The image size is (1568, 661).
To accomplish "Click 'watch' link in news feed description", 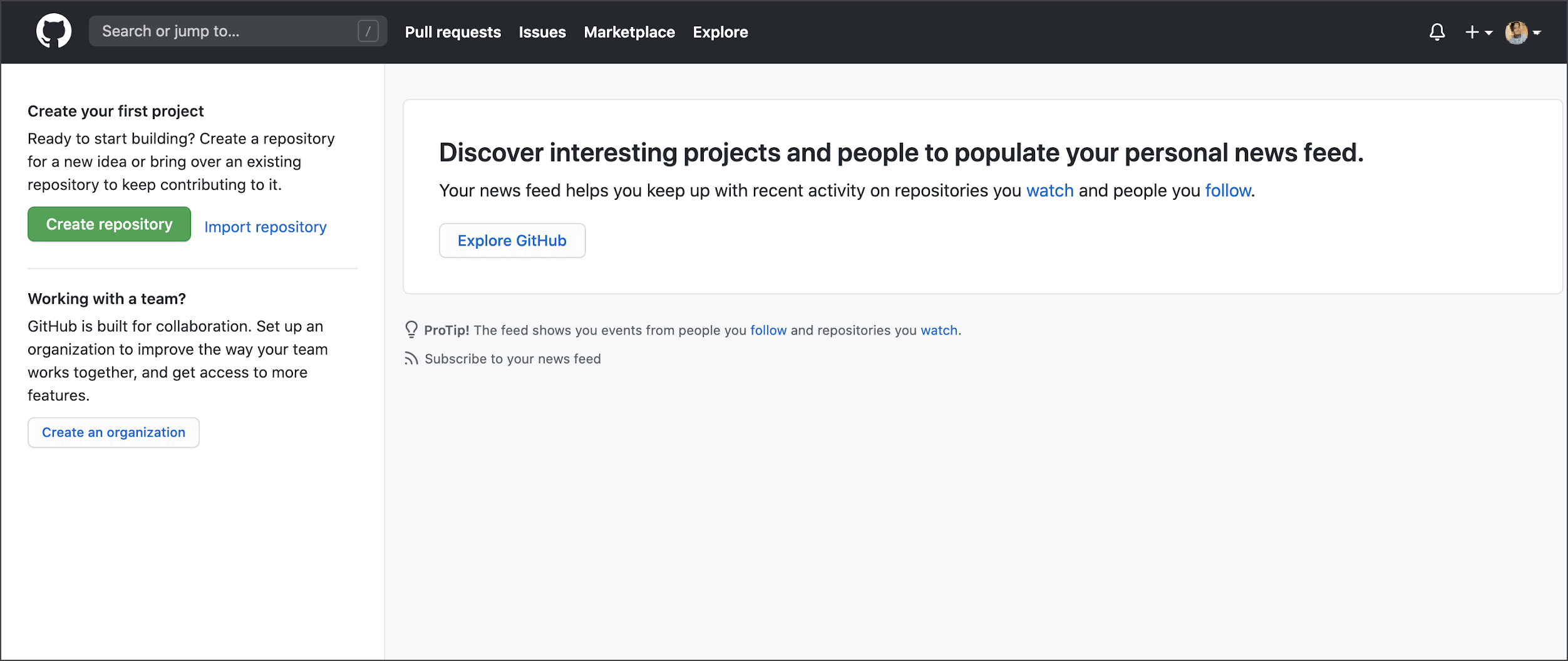I will tap(1050, 190).
